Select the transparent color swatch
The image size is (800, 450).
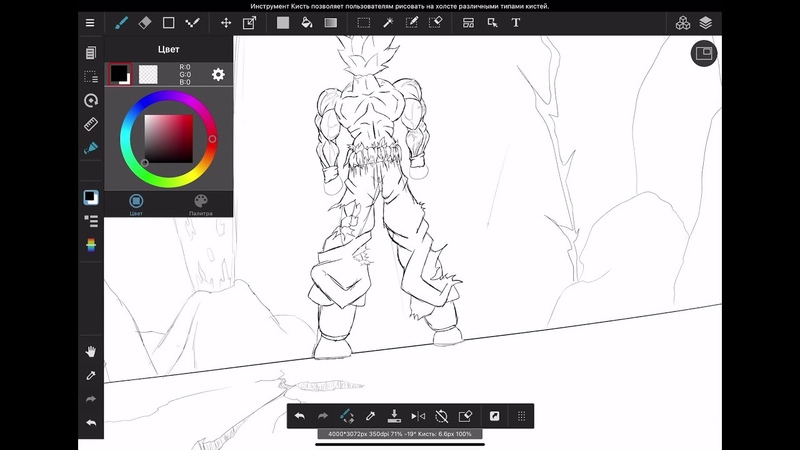tap(148, 74)
